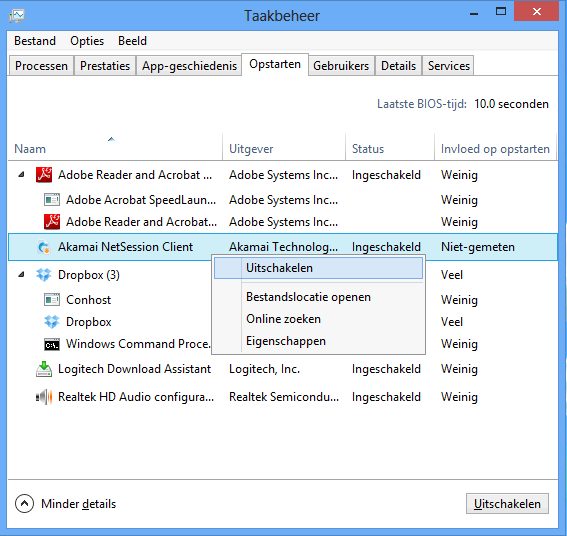This screenshot has width=567, height=536.
Task: Select the Opstarten tab
Action: tap(275, 64)
